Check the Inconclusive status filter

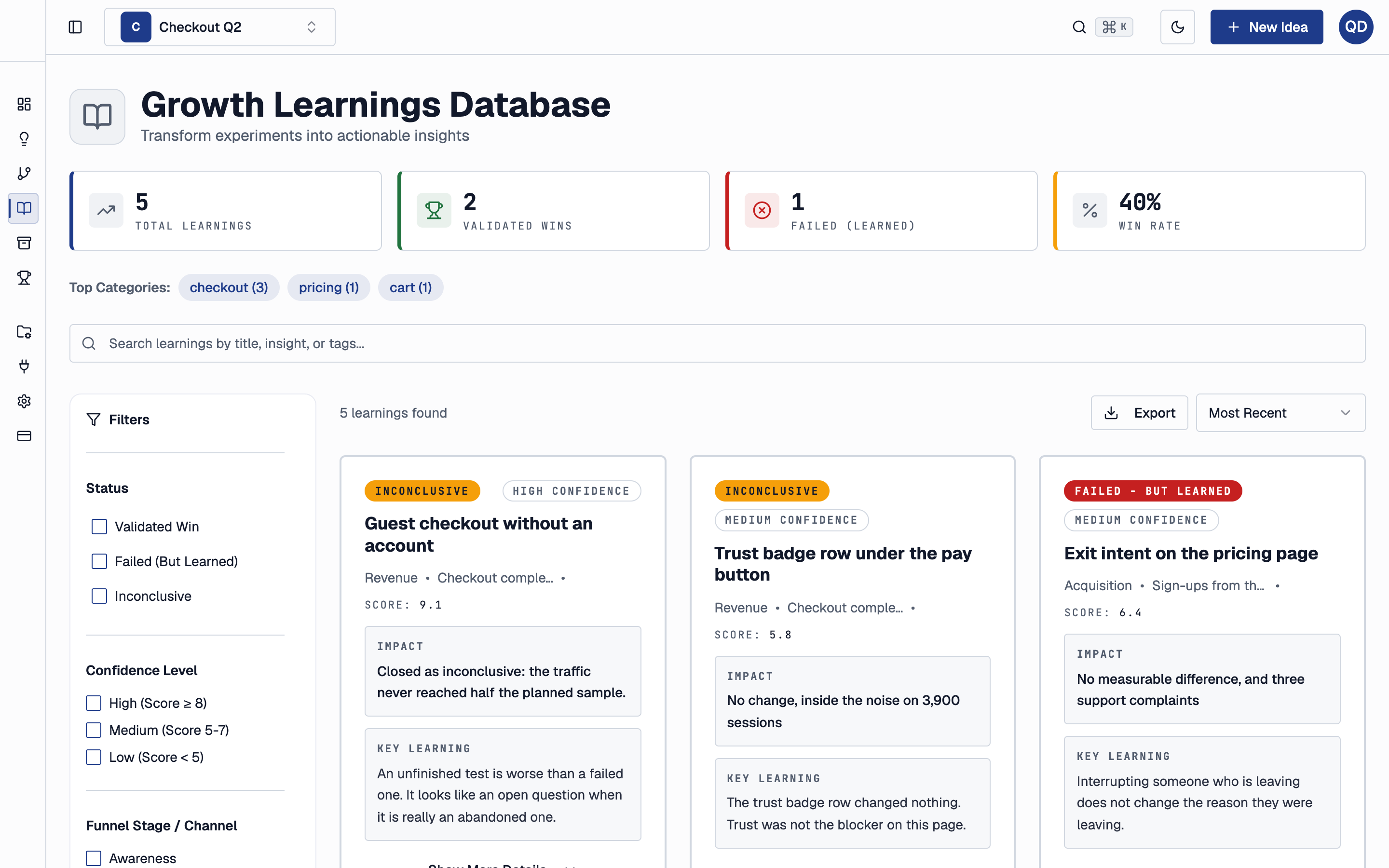[99, 596]
